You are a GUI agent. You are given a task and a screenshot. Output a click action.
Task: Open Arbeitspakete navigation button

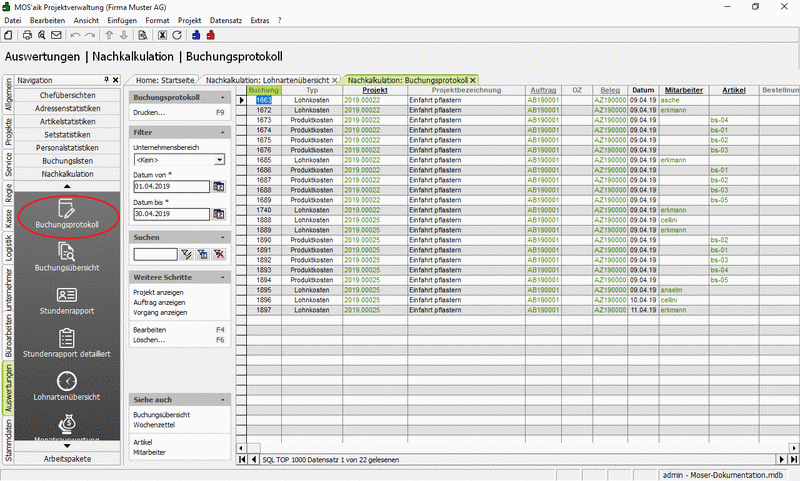(67, 459)
